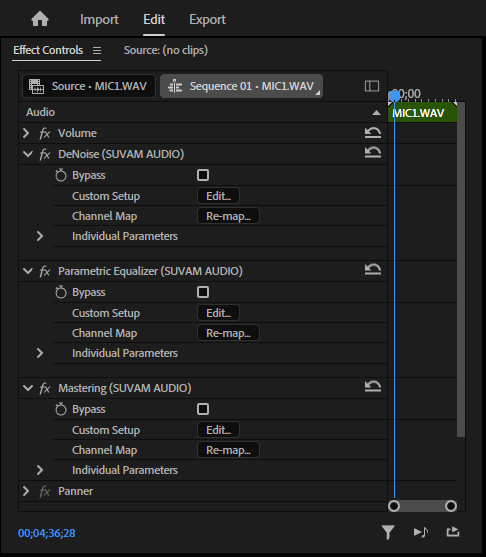Open the Effect Controls panel menu icon

point(97,50)
